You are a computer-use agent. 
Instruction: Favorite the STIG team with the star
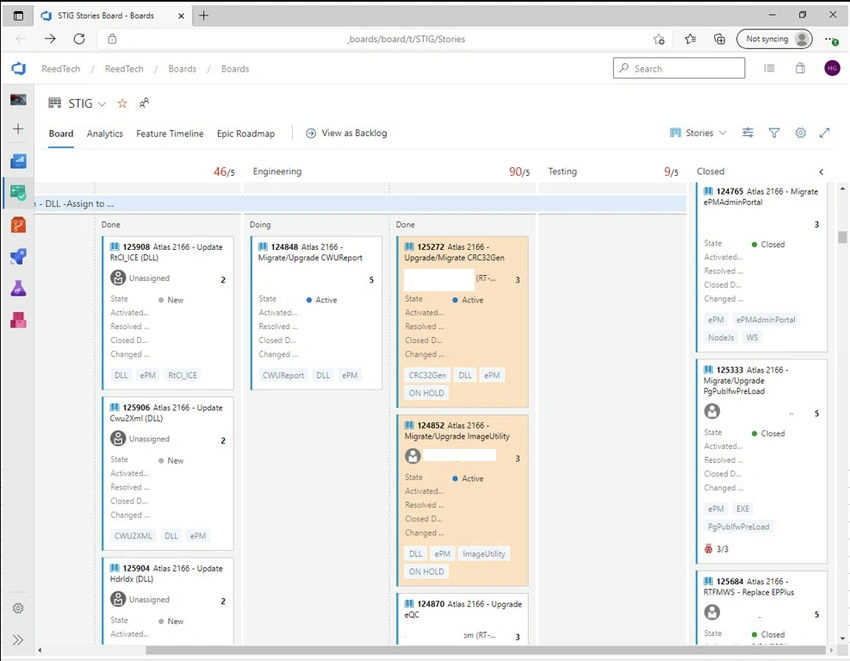[x=123, y=103]
